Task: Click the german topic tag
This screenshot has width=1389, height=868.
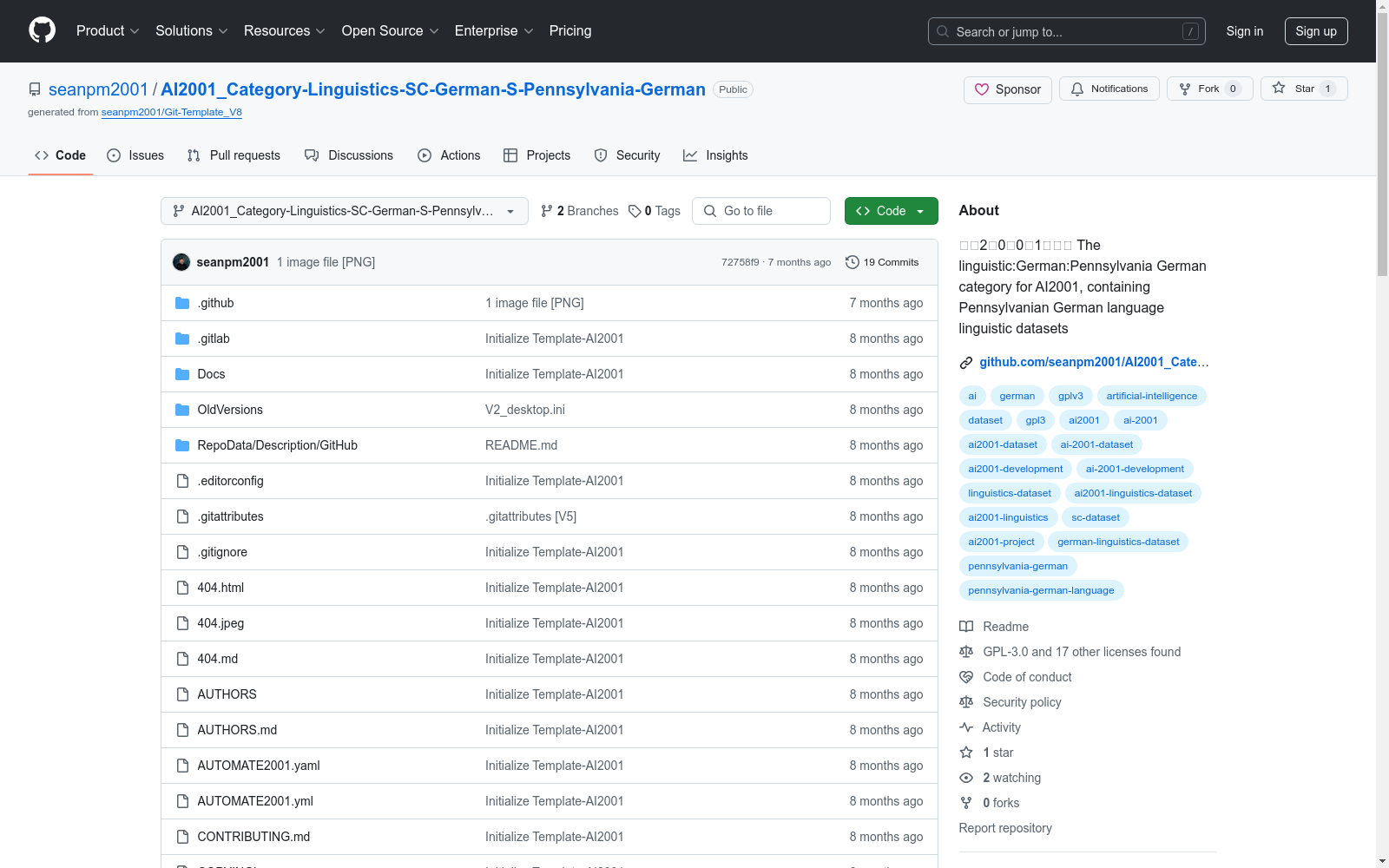Action: click(x=1017, y=396)
